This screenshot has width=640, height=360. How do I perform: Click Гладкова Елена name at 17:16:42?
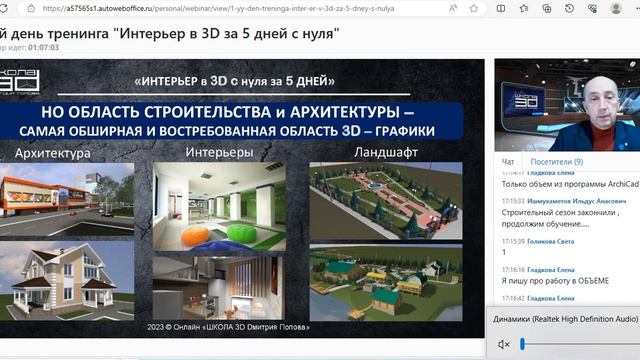[x=551, y=298]
